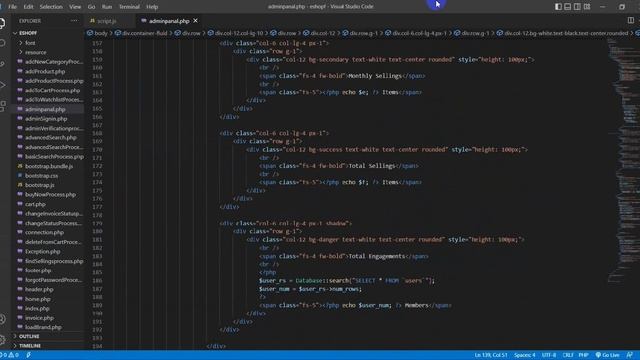Toggle secondary side bar layout icon

577,7
